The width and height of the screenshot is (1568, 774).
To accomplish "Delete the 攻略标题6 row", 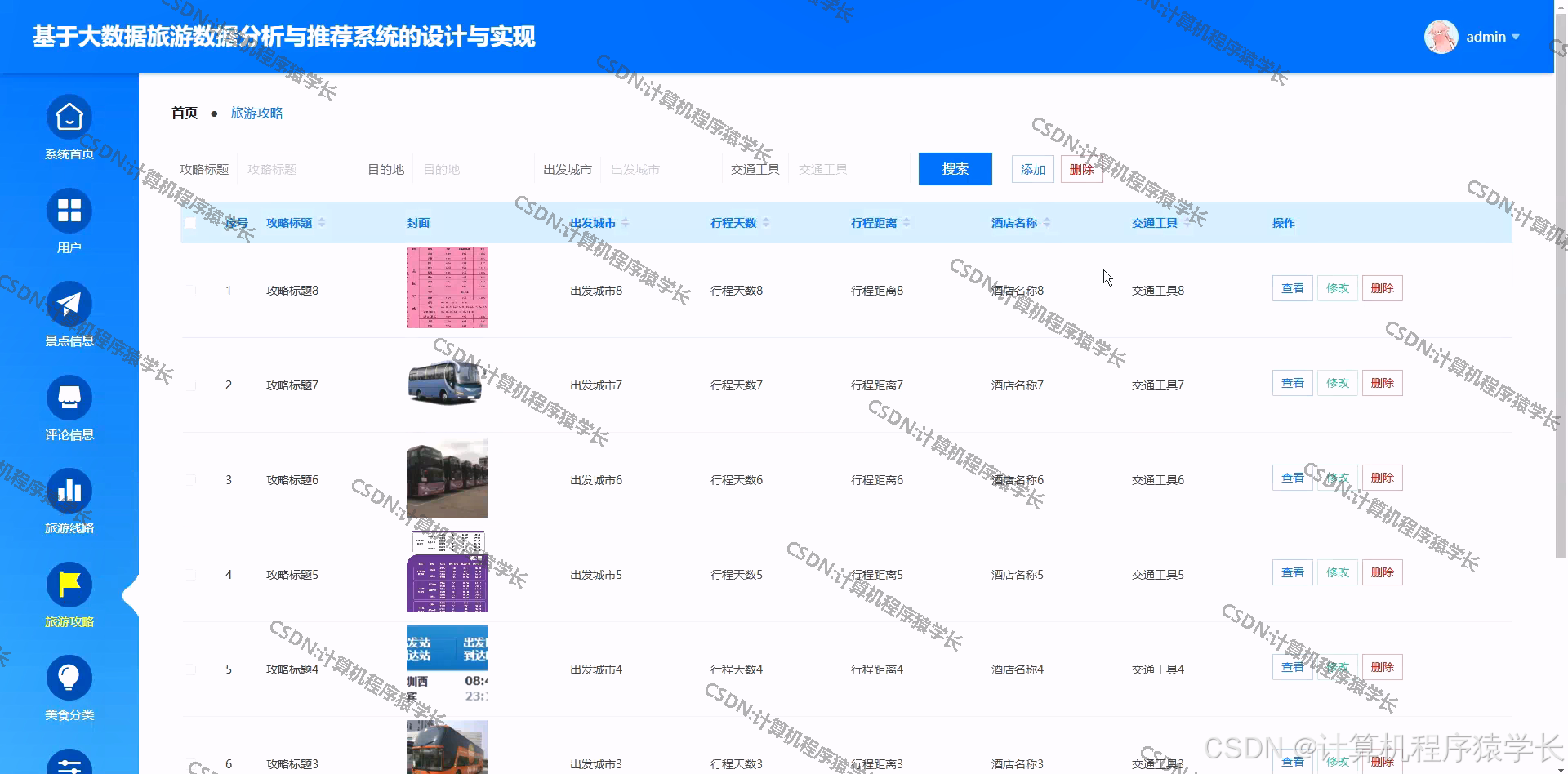I will pyautogui.click(x=1383, y=478).
